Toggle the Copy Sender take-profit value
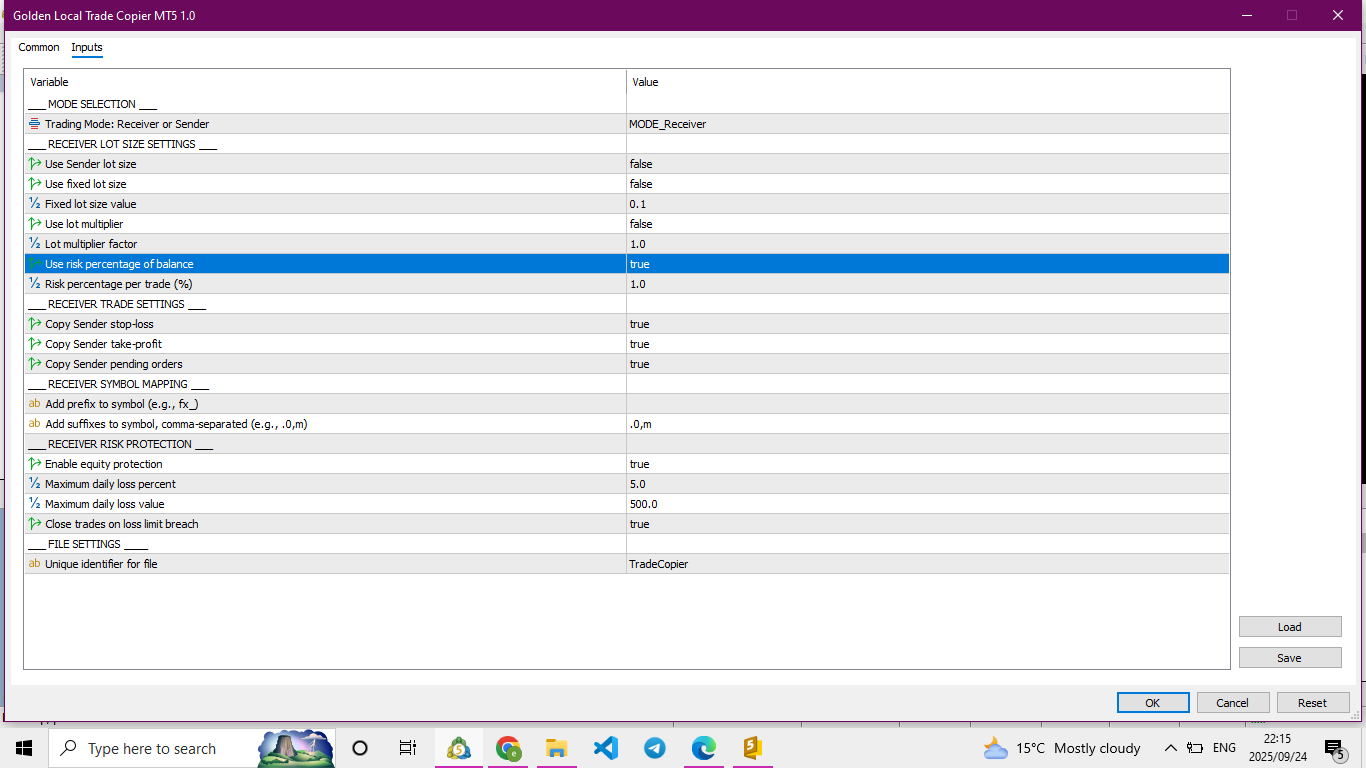The image size is (1366, 768). (928, 344)
